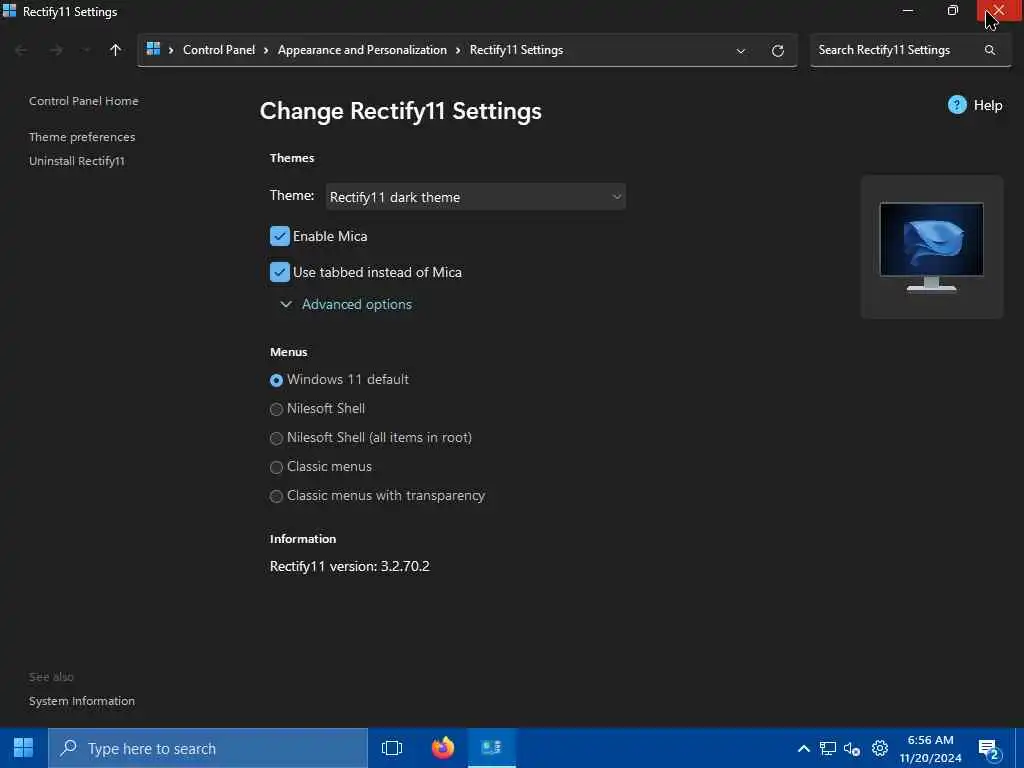
Task: Click the Rectify11 Settings title bar icon
Action: pos(10,10)
